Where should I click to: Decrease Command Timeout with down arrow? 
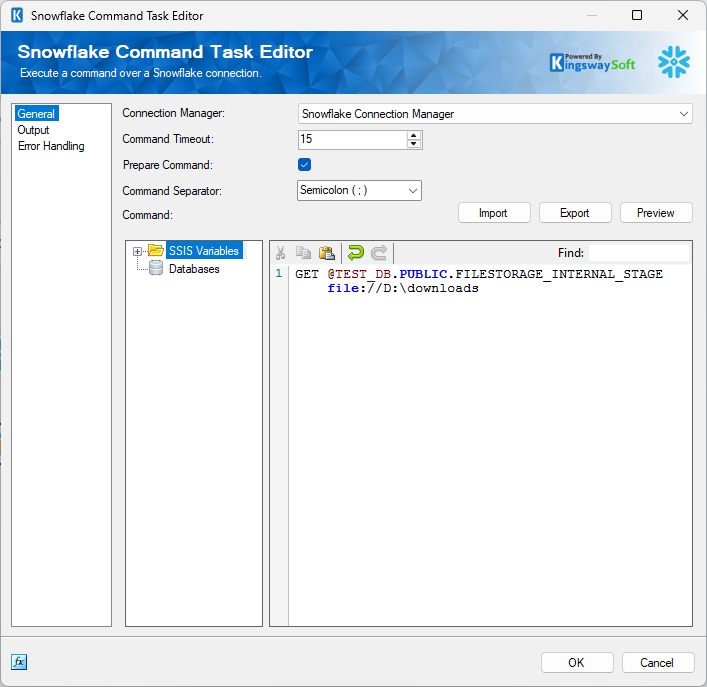pos(413,144)
